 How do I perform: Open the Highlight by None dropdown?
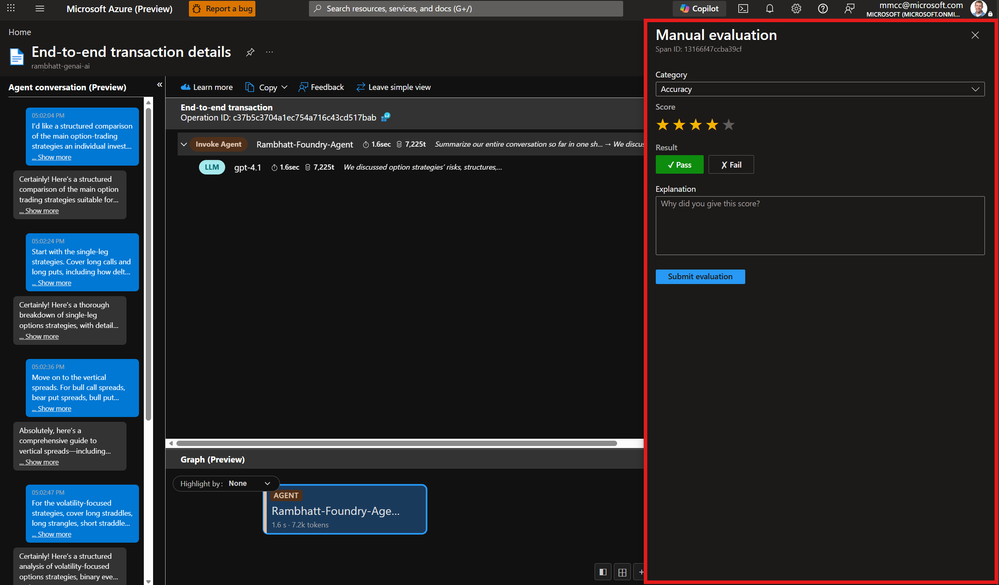click(226, 484)
